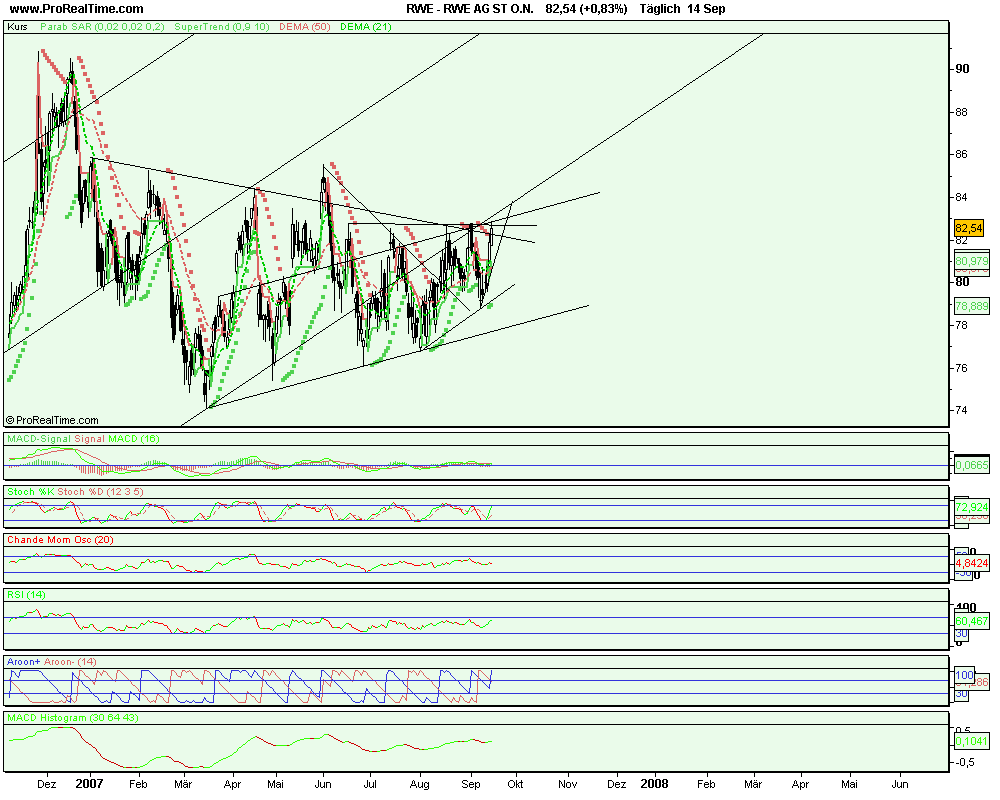This screenshot has width=1000, height=800.
Task: Click the ProRealTime.com copyright watermark
Action: pos(52,421)
